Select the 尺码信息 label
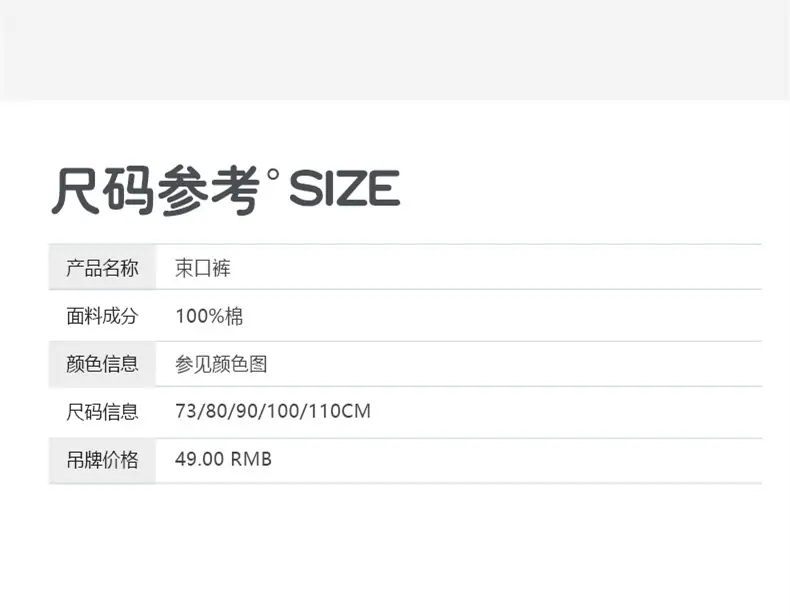This screenshot has width=790, height=616. [x=102, y=412]
